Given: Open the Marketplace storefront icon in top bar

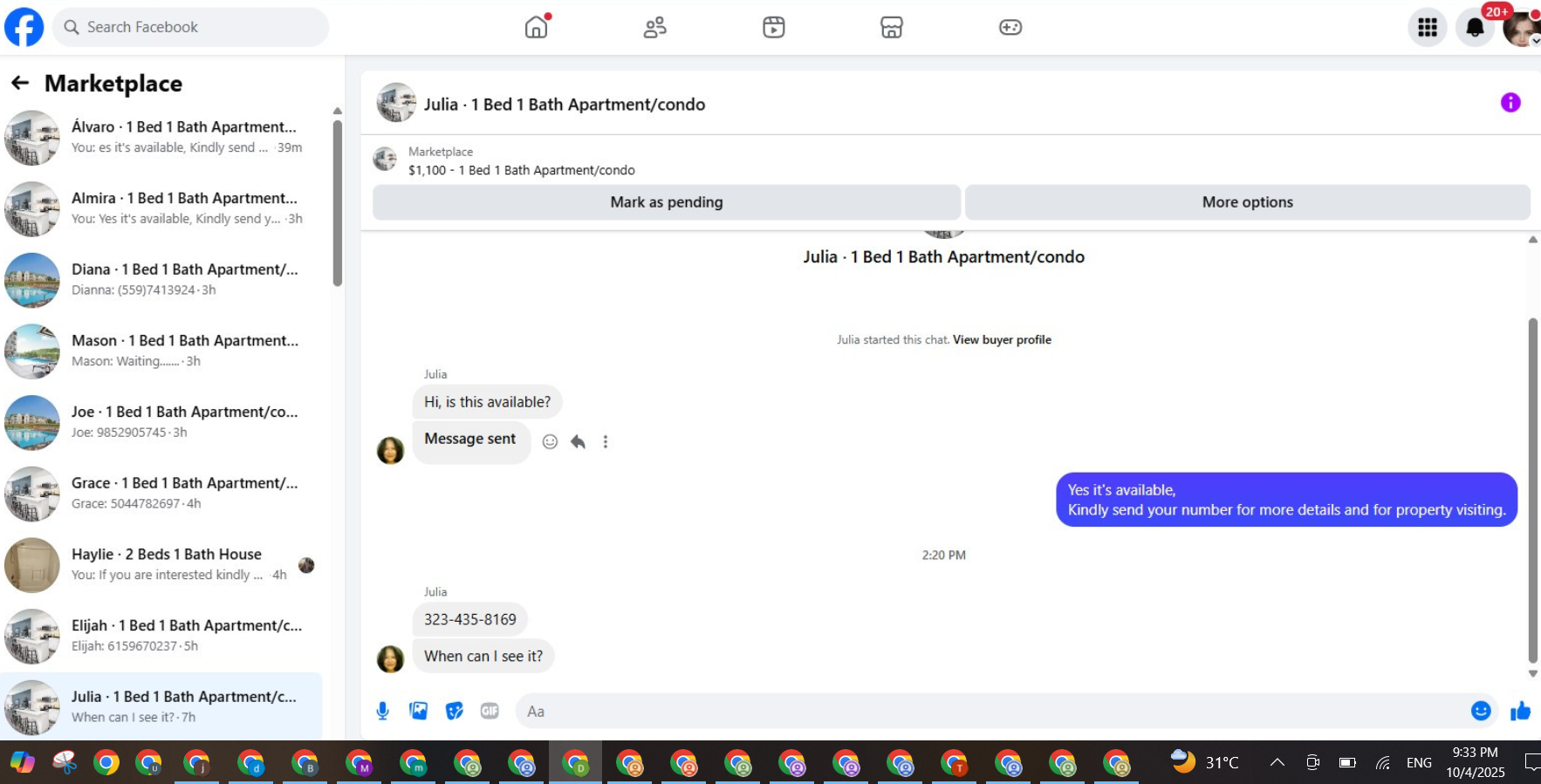Looking at the screenshot, I should point(892,27).
